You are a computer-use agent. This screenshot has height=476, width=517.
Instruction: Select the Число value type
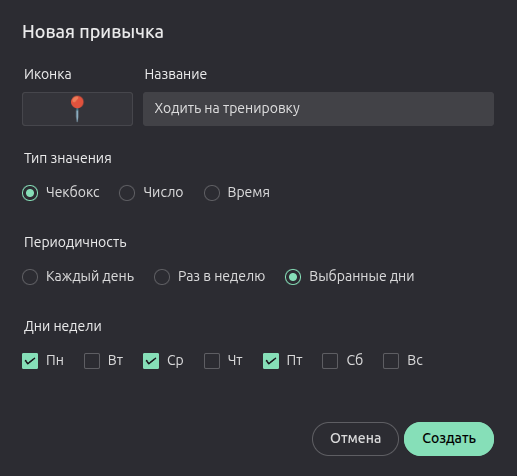pos(127,193)
